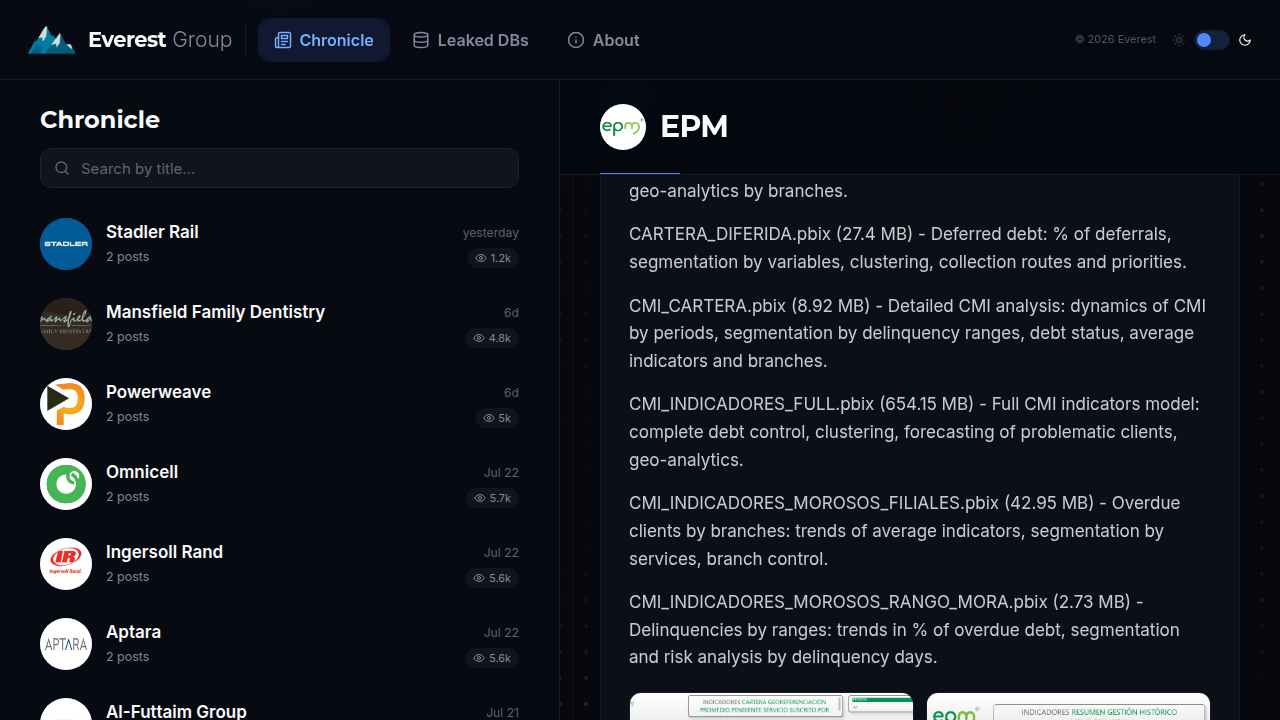Image resolution: width=1280 pixels, height=720 pixels.
Task: Click the 1.2k views badge for Stadler Rail
Action: pyautogui.click(x=493, y=258)
